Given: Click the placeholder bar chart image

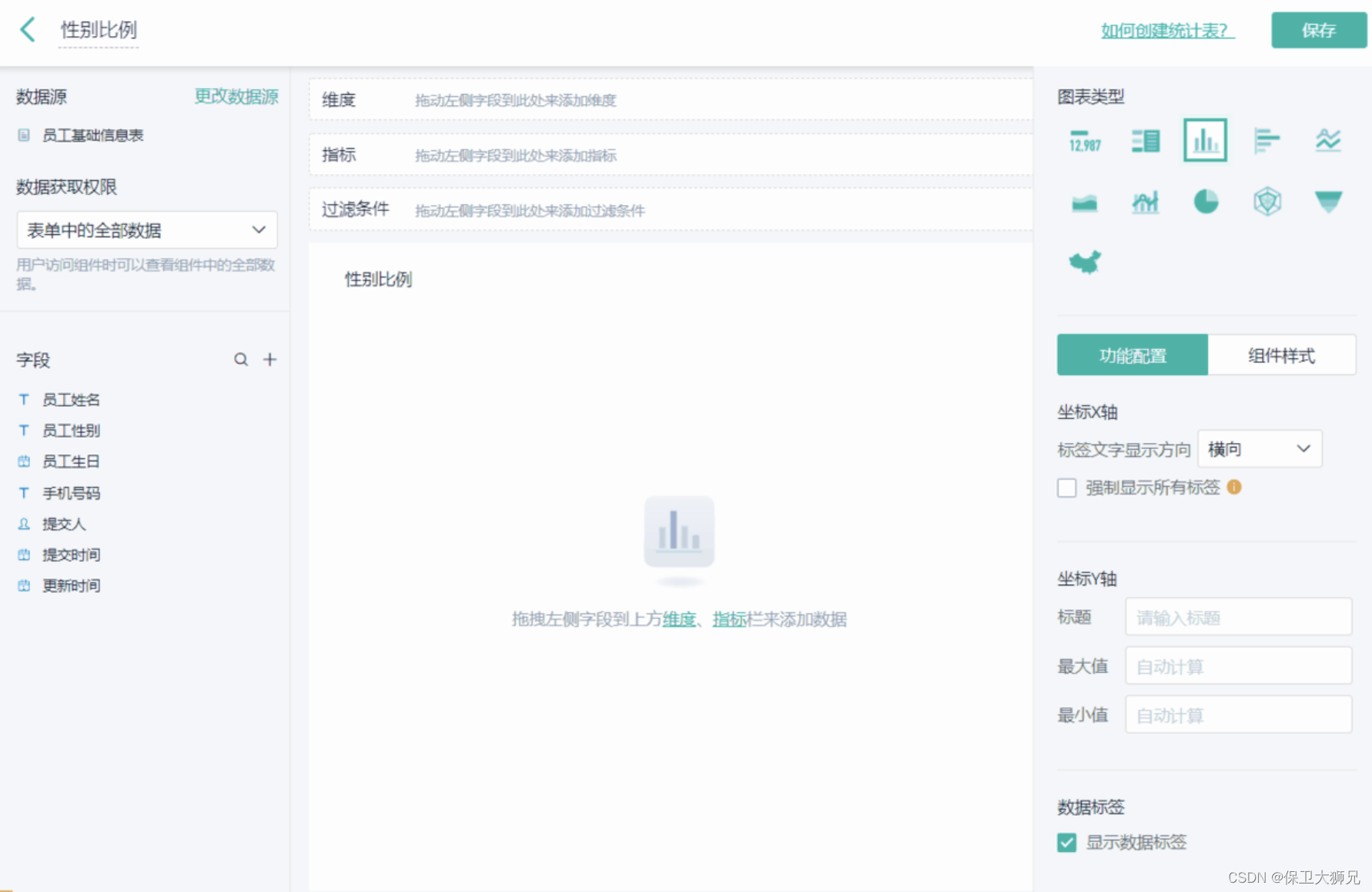Looking at the screenshot, I should [679, 532].
